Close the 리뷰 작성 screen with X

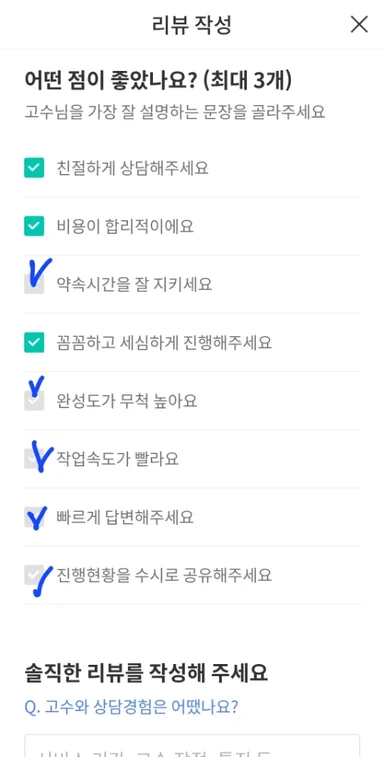click(x=359, y=24)
